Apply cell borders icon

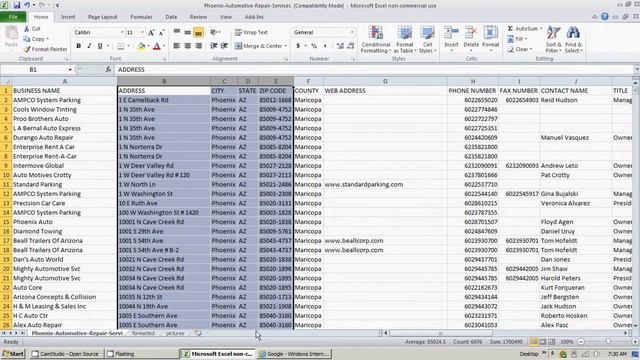[x=120, y=46]
